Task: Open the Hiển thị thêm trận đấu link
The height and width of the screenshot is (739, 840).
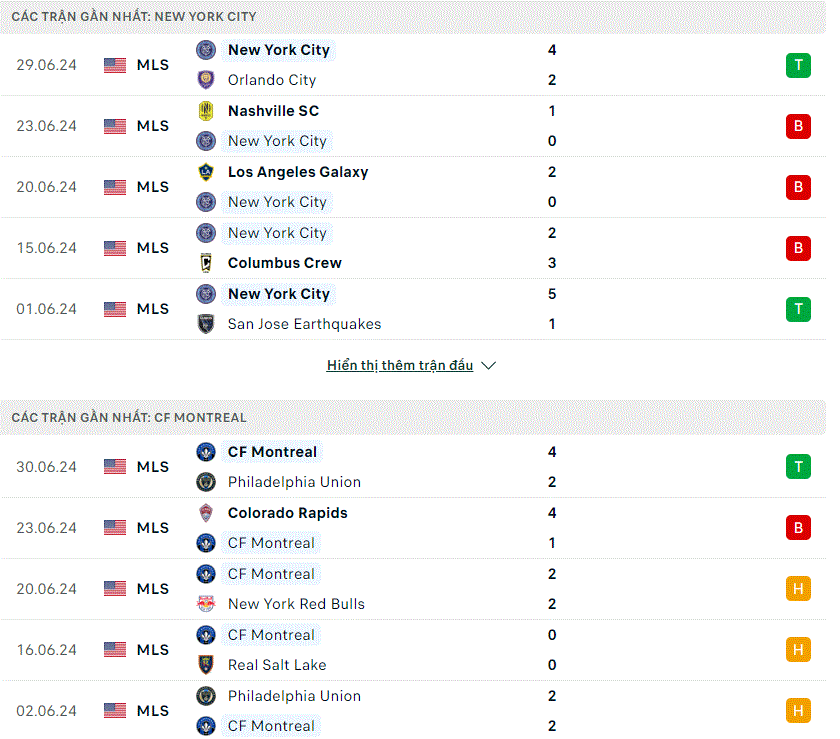Action: pyautogui.click(x=400, y=365)
